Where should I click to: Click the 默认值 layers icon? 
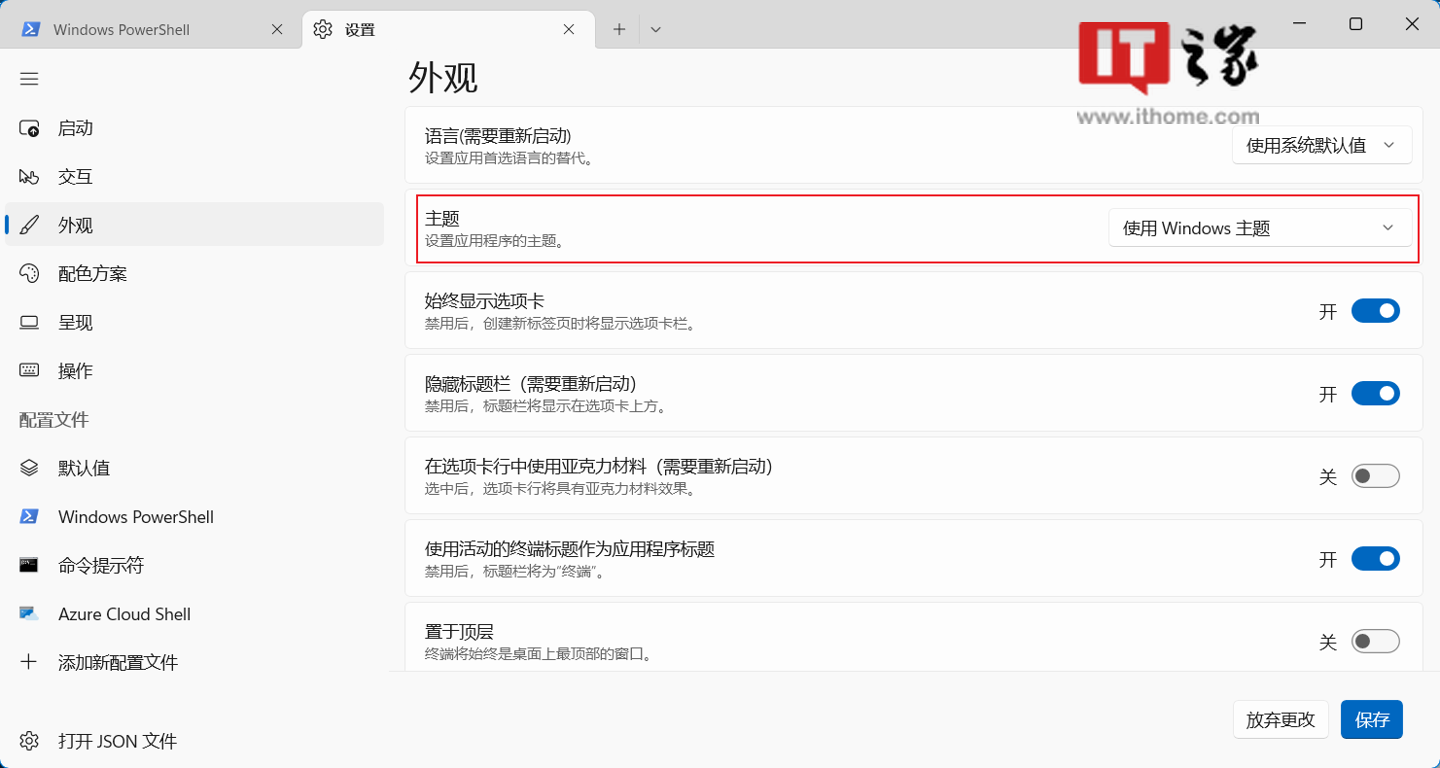coord(29,468)
